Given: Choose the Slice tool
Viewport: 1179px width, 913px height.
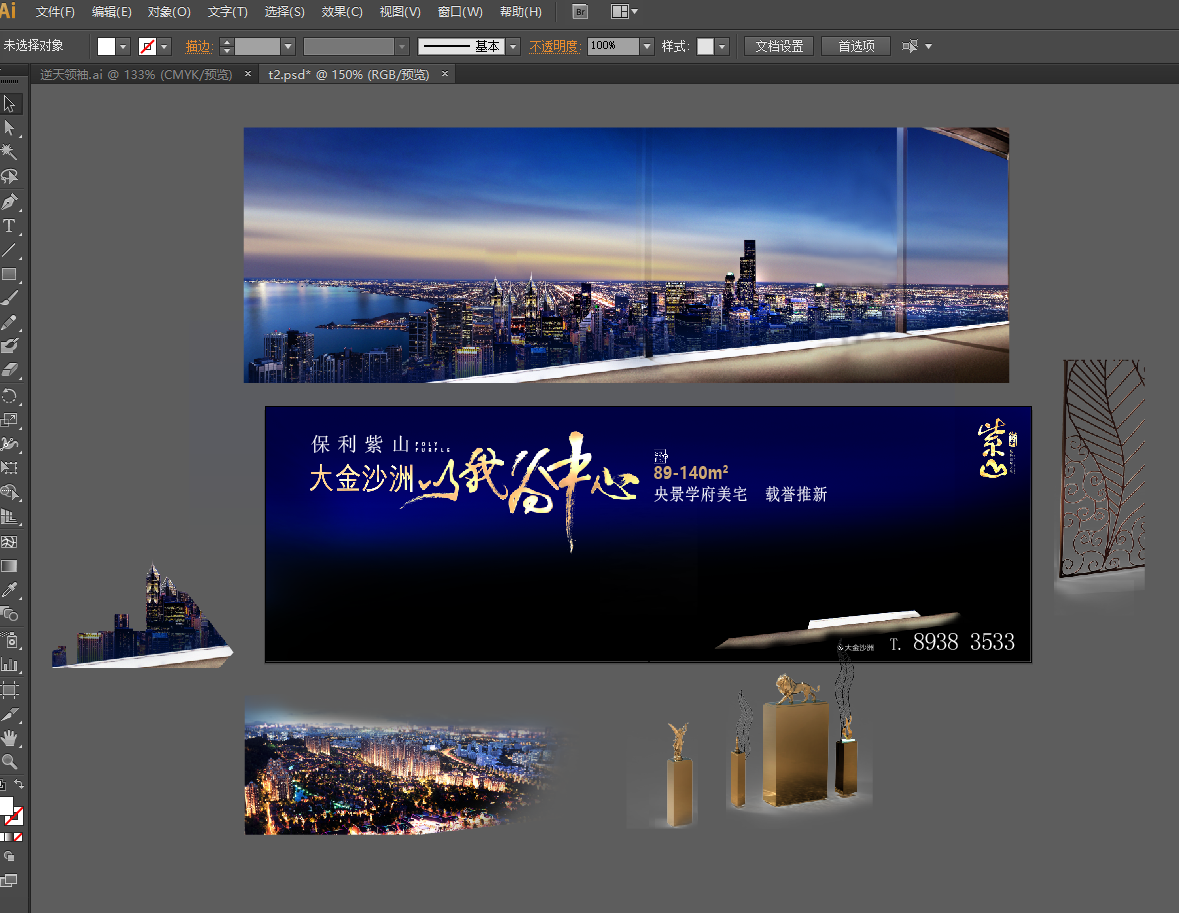Looking at the screenshot, I should (10, 714).
